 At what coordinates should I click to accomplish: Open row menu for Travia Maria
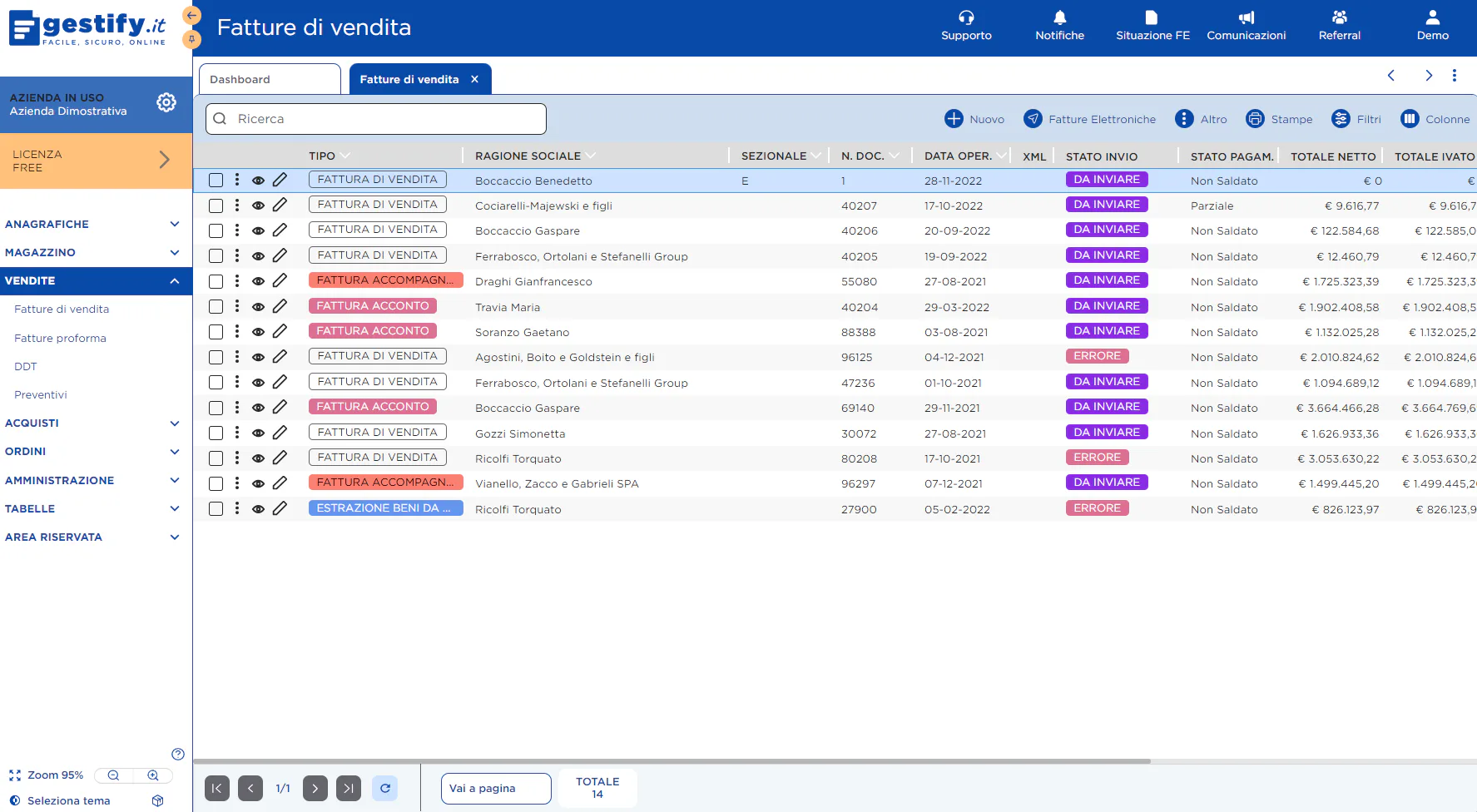tap(237, 306)
